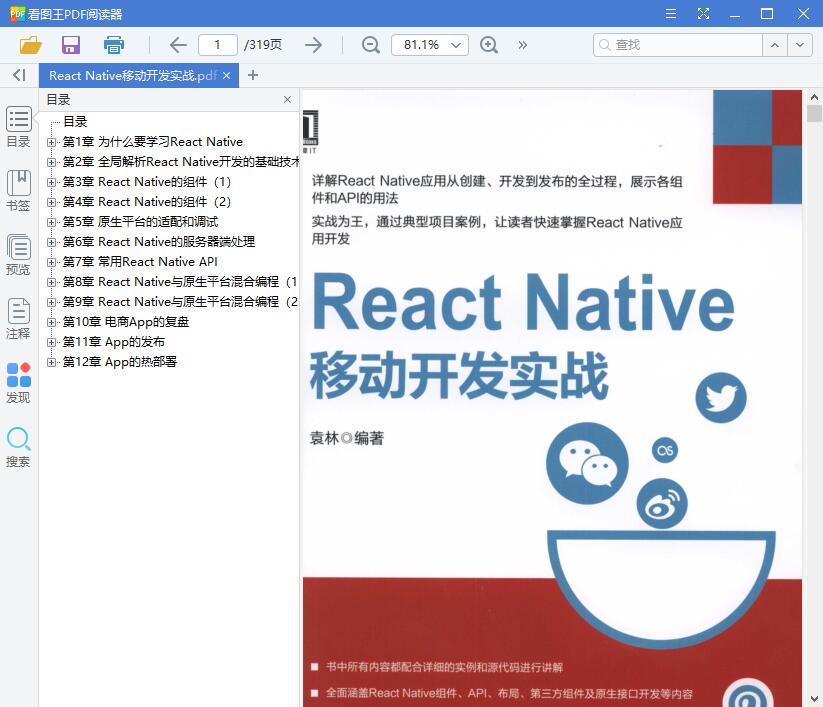823x707 pixels.
Task: Open a PDF file with folder icon
Action: [30, 45]
